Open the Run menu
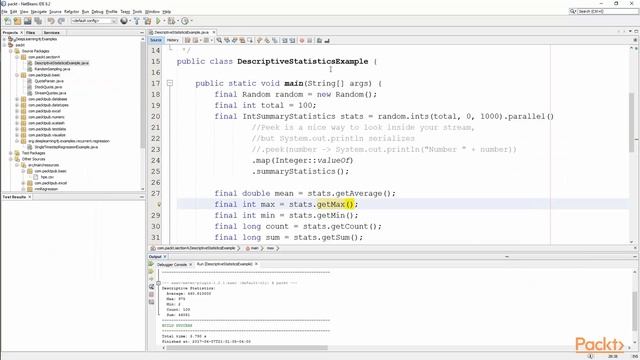Image resolution: width=640 pixels, height=360 pixels. (x=85, y=12)
